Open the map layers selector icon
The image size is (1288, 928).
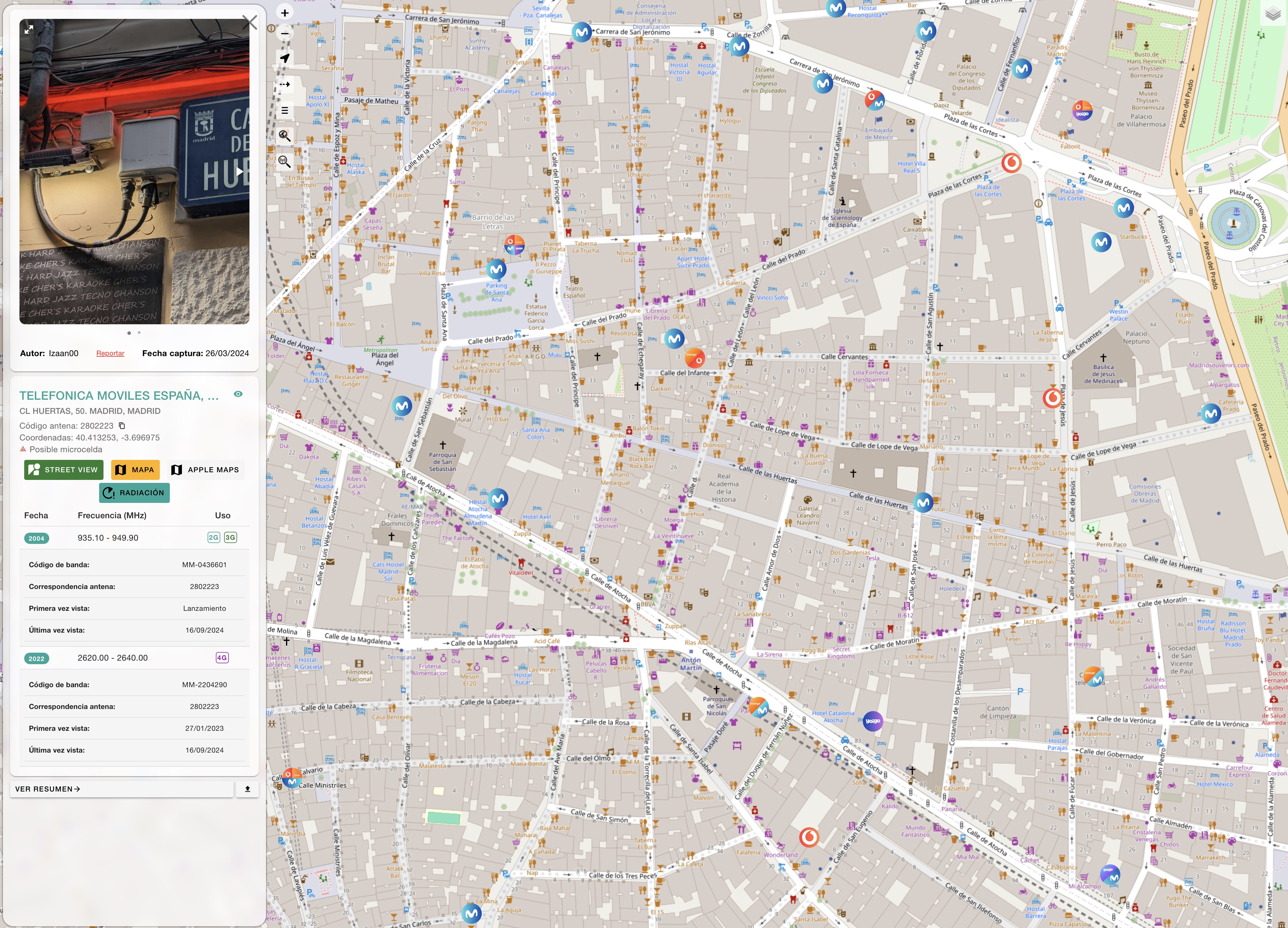point(1273,14)
